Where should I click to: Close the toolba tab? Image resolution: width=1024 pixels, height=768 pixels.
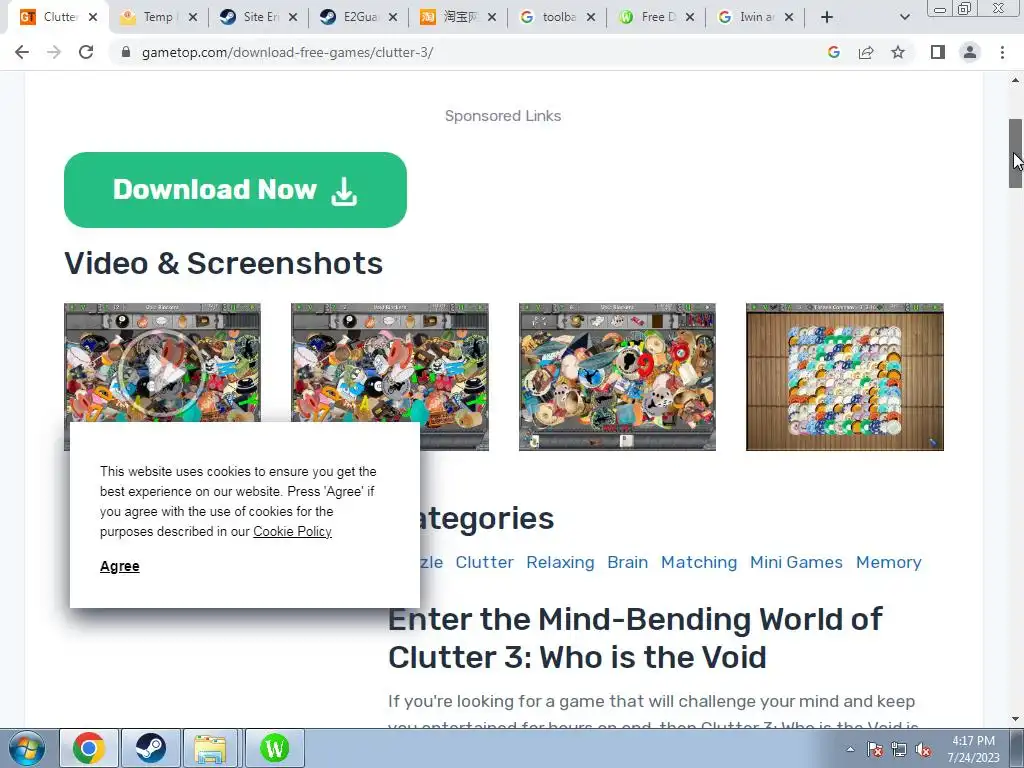click(590, 17)
